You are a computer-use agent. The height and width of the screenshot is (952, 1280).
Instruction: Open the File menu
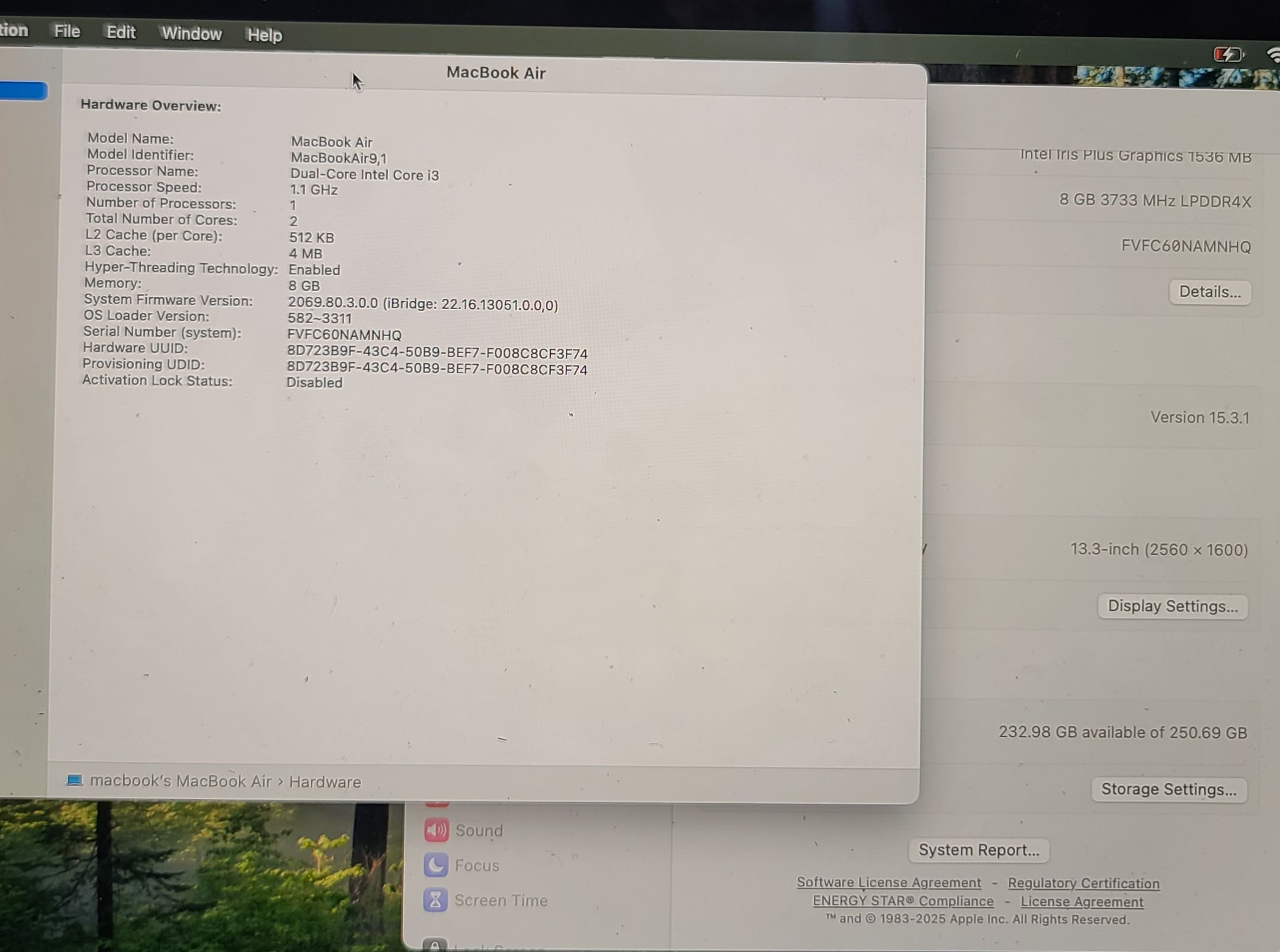(67, 31)
